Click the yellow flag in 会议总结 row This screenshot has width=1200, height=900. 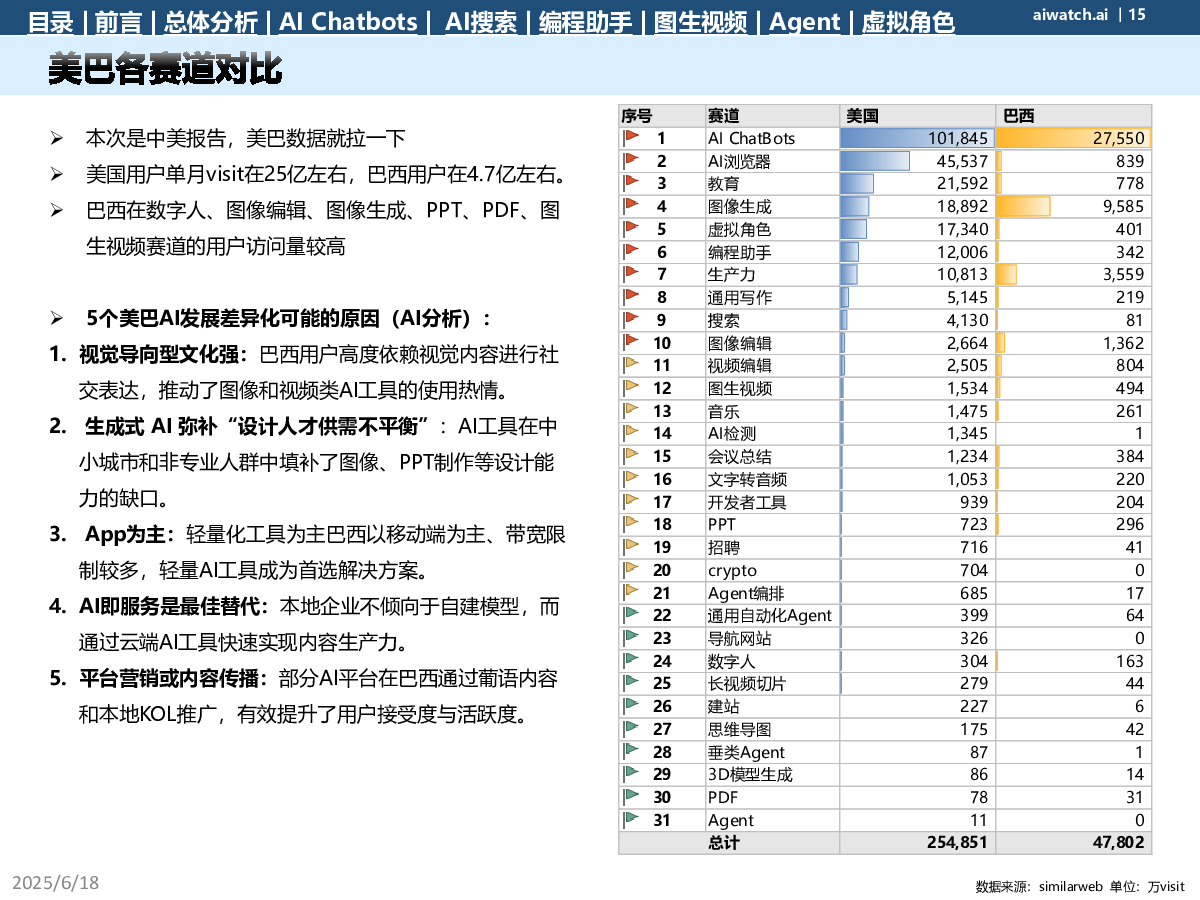pos(631,455)
